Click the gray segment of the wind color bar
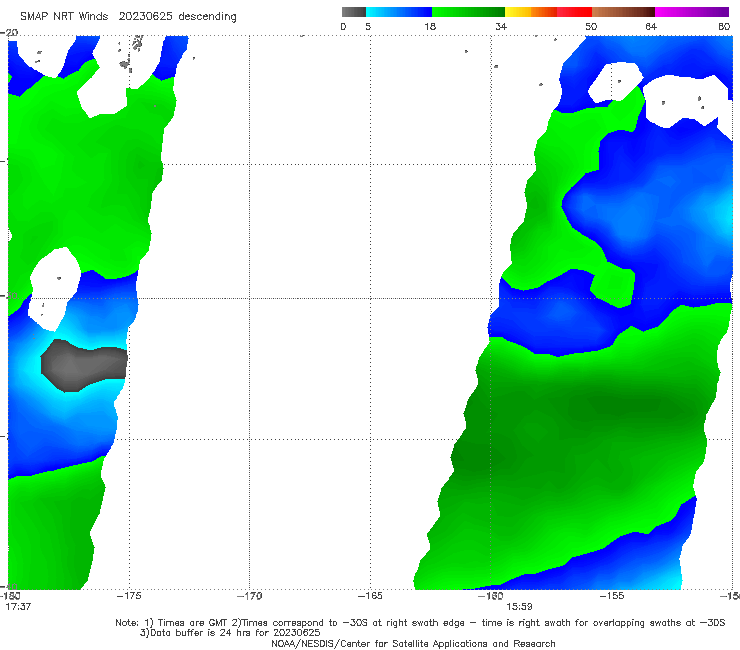The width and height of the screenshot is (740, 650). [353, 12]
